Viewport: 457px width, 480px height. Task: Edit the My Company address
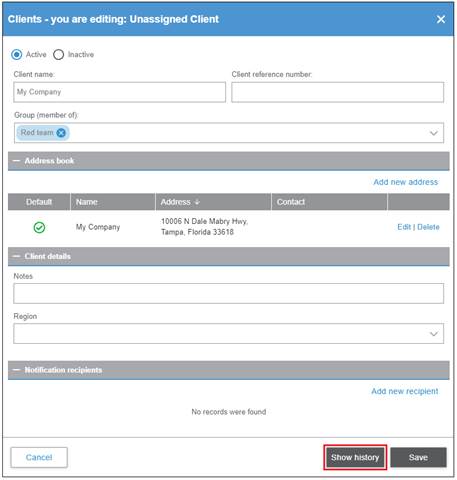404,227
